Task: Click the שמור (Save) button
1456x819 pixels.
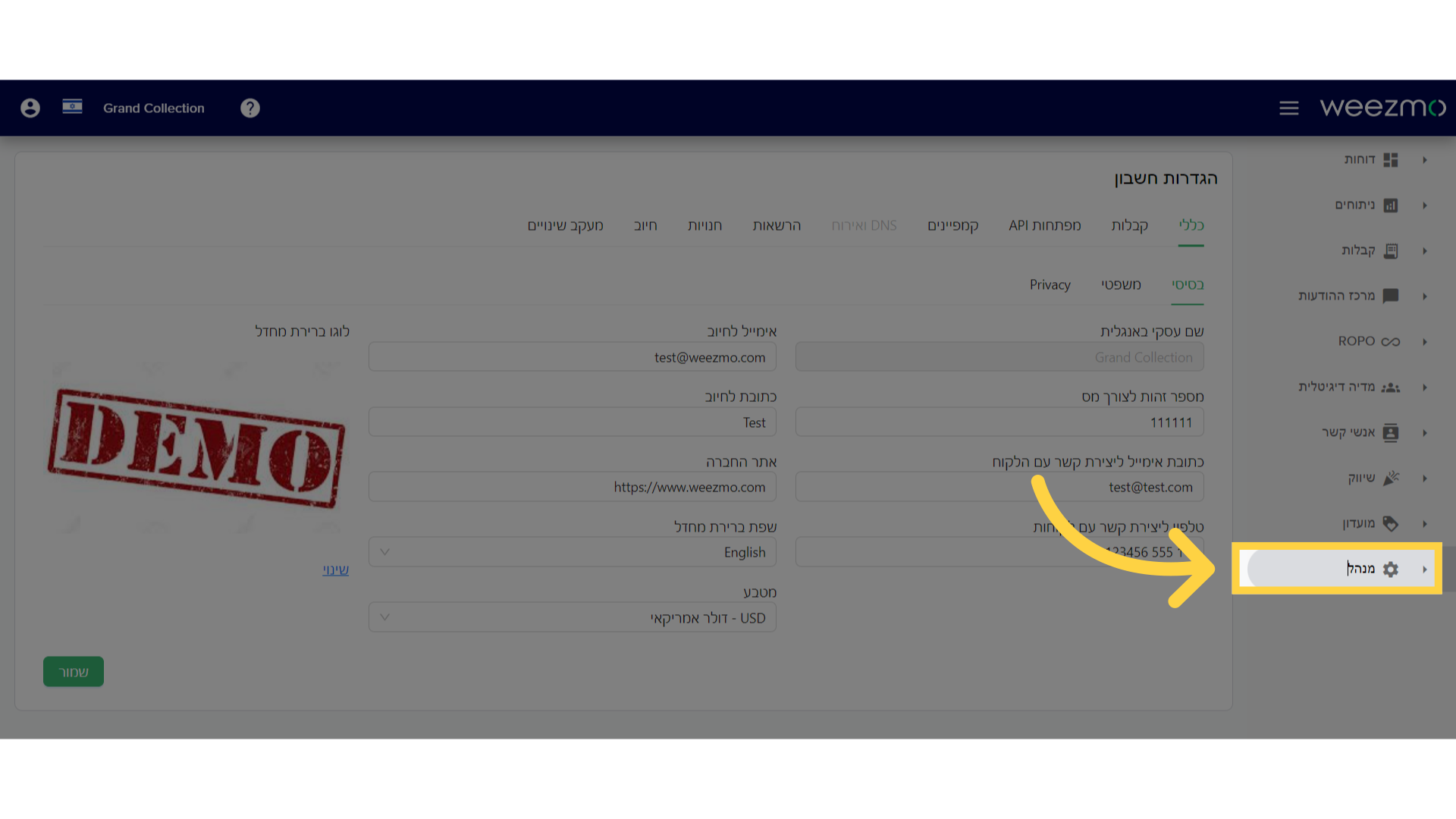Action: tap(74, 671)
